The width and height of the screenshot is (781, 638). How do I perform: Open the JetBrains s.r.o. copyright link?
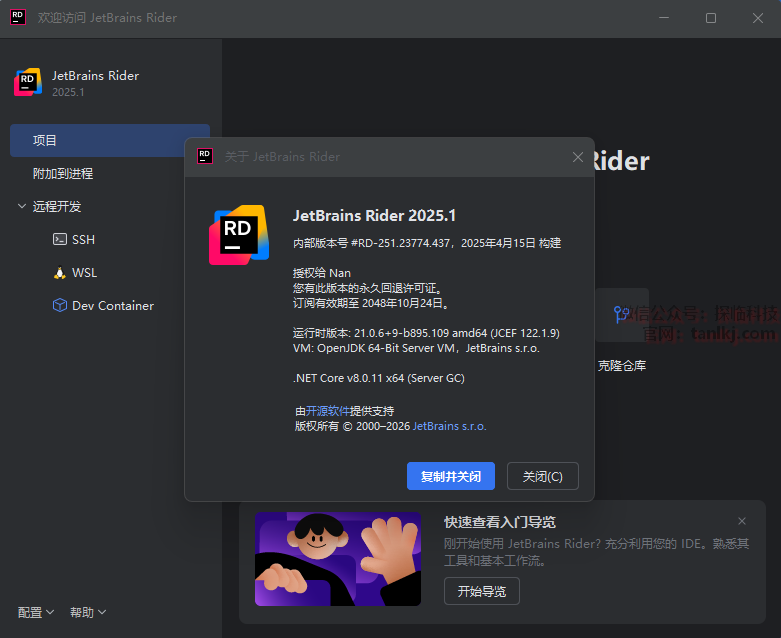click(x=450, y=426)
